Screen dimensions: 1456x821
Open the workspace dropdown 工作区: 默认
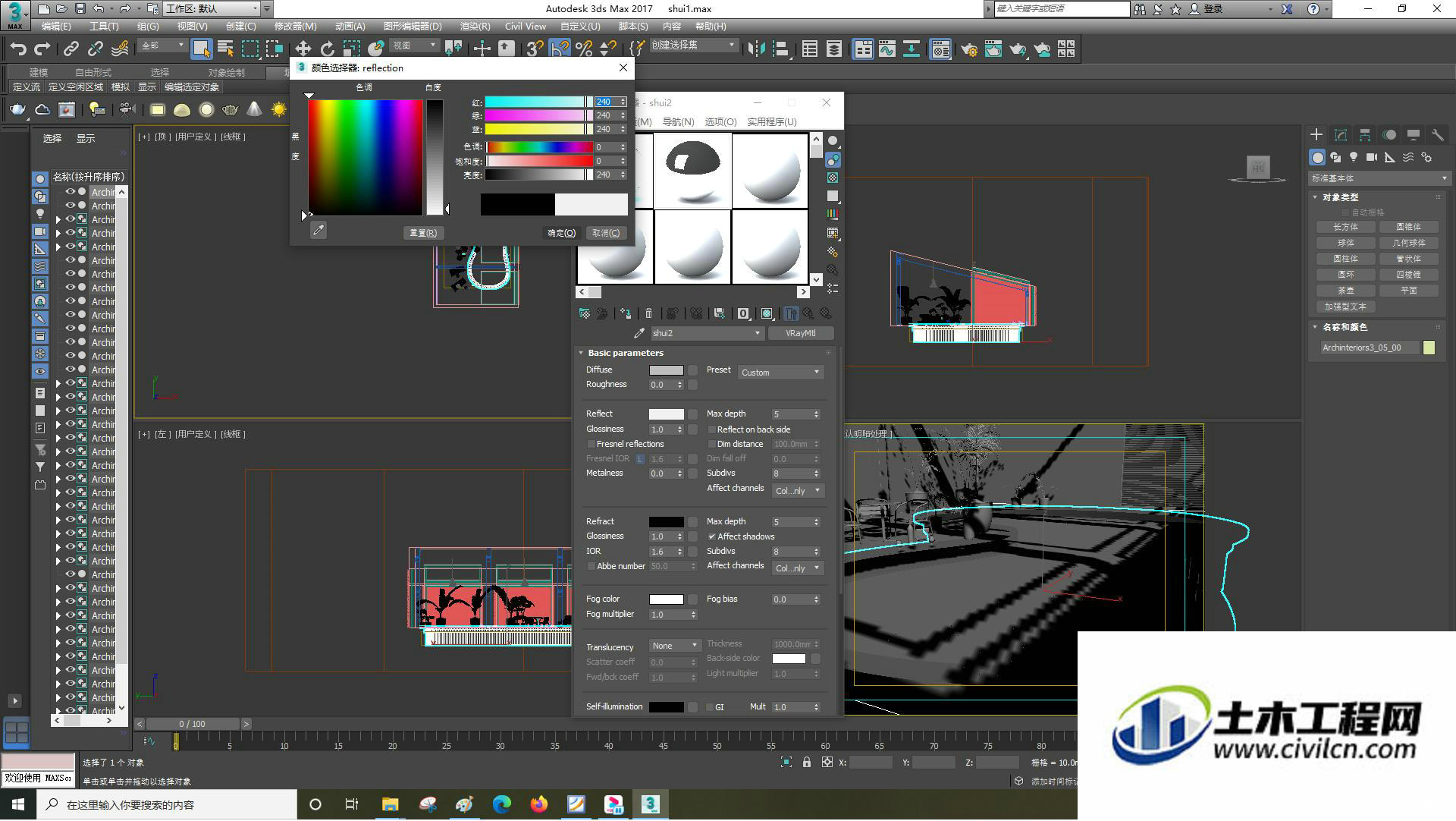tap(212, 8)
